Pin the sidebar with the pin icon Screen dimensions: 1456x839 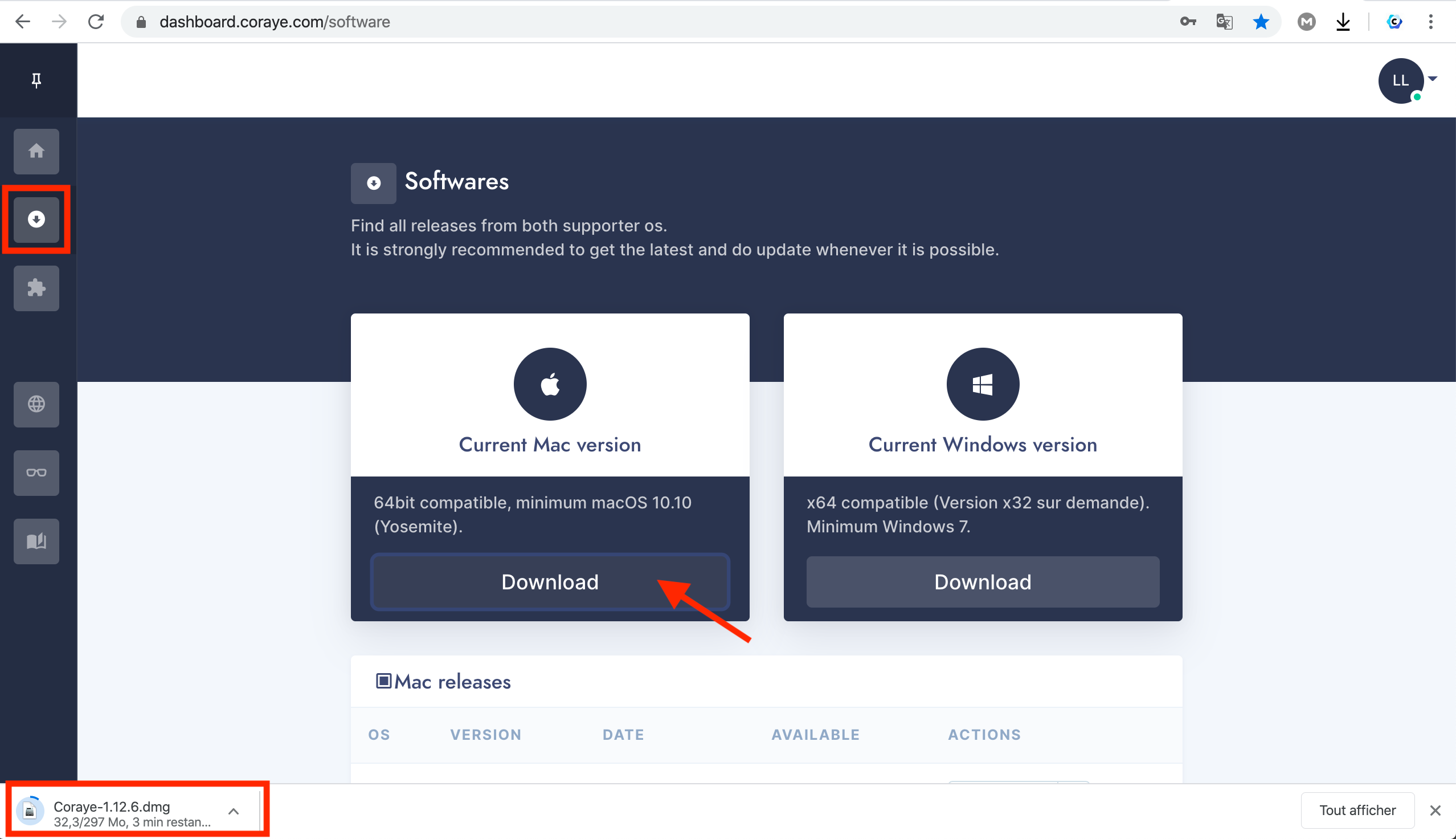click(36, 80)
